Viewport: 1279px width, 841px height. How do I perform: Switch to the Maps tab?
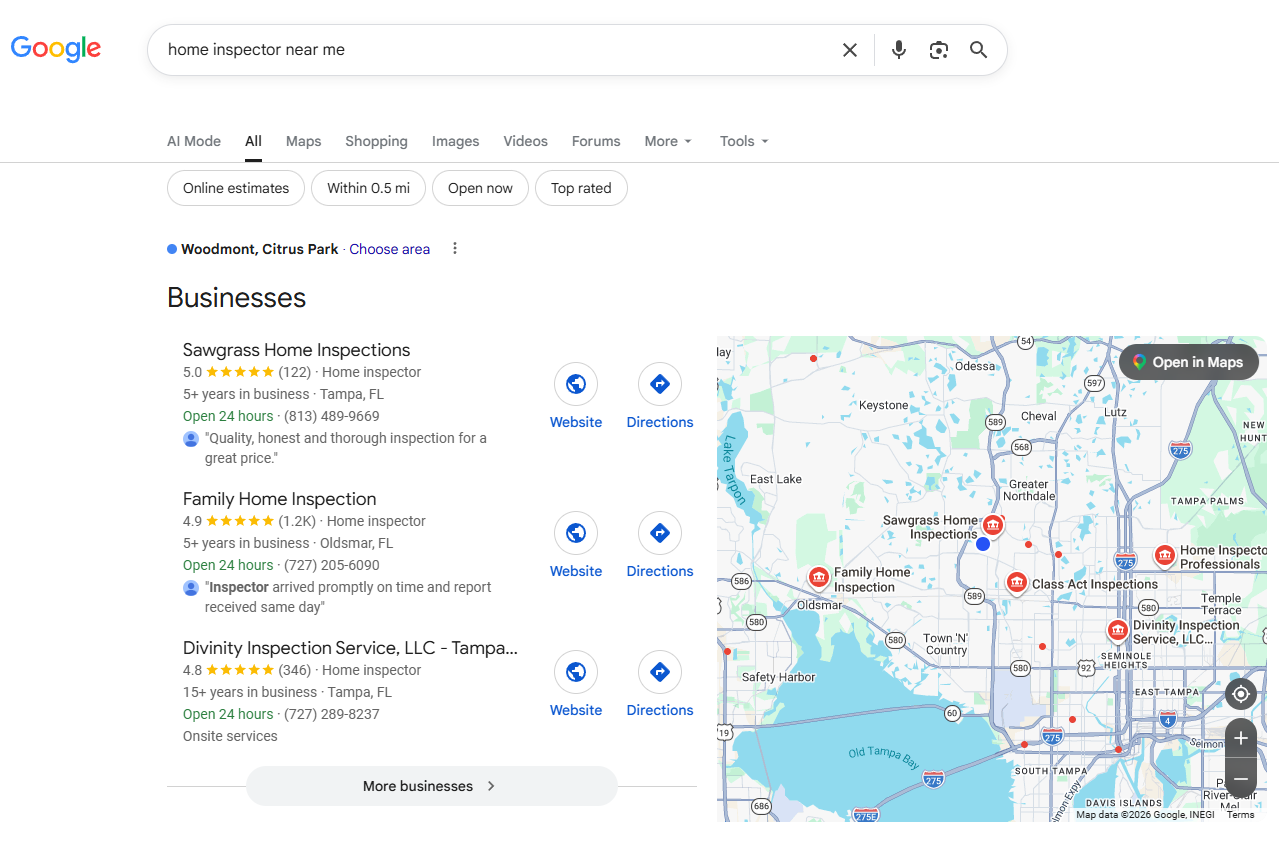[x=304, y=141]
